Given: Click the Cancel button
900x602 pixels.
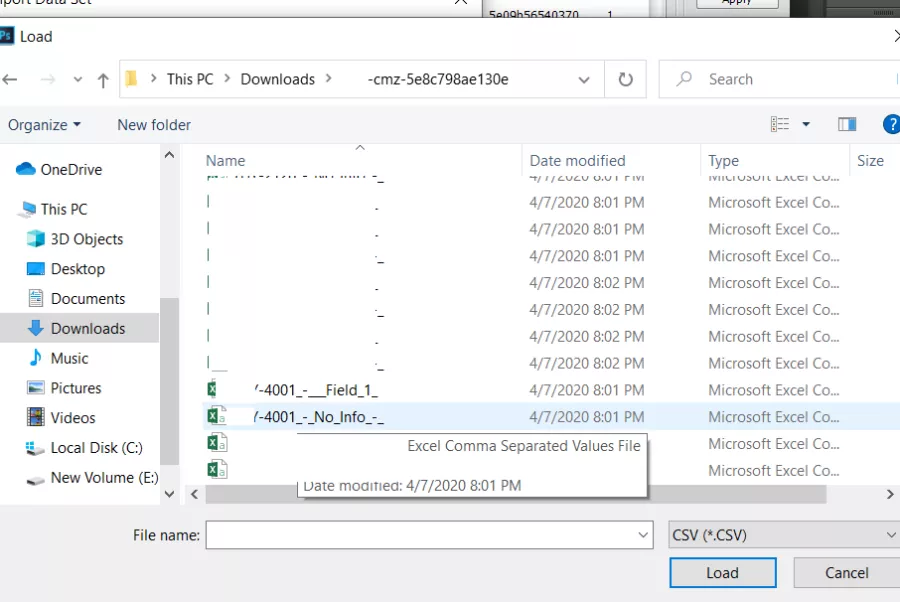Looking at the screenshot, I should pyautogui.click(x=846, y=573).
